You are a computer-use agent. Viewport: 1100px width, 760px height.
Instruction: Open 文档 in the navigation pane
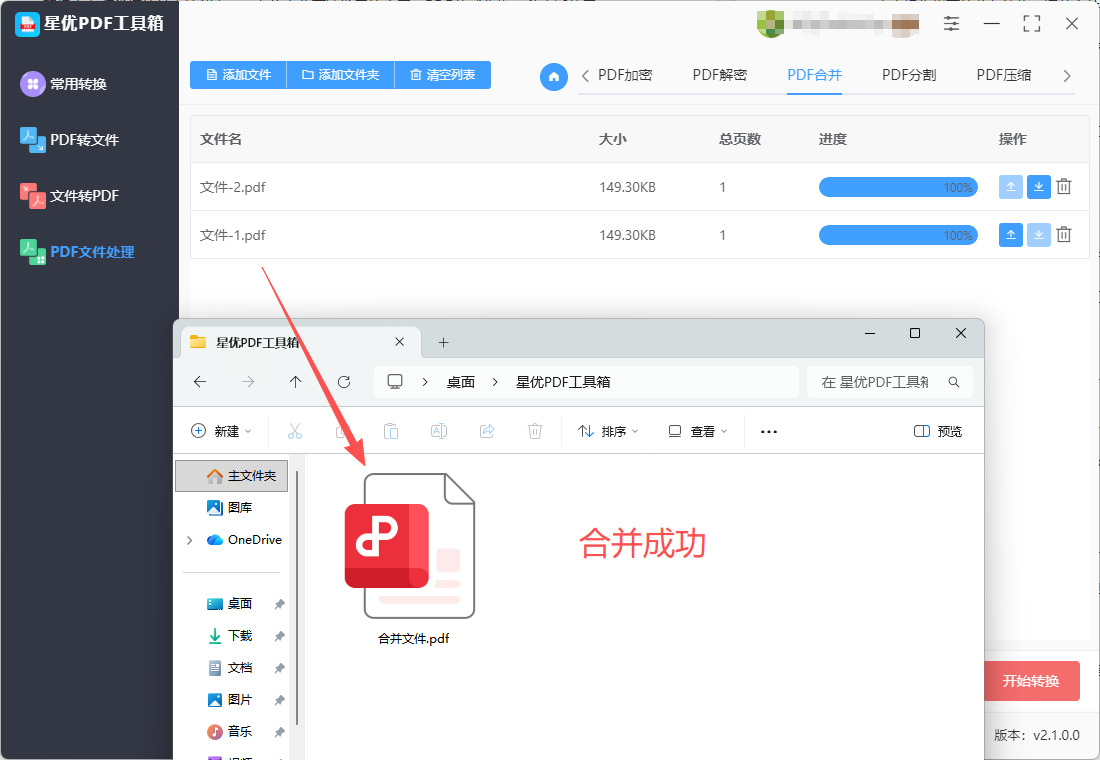pos(232,667)
